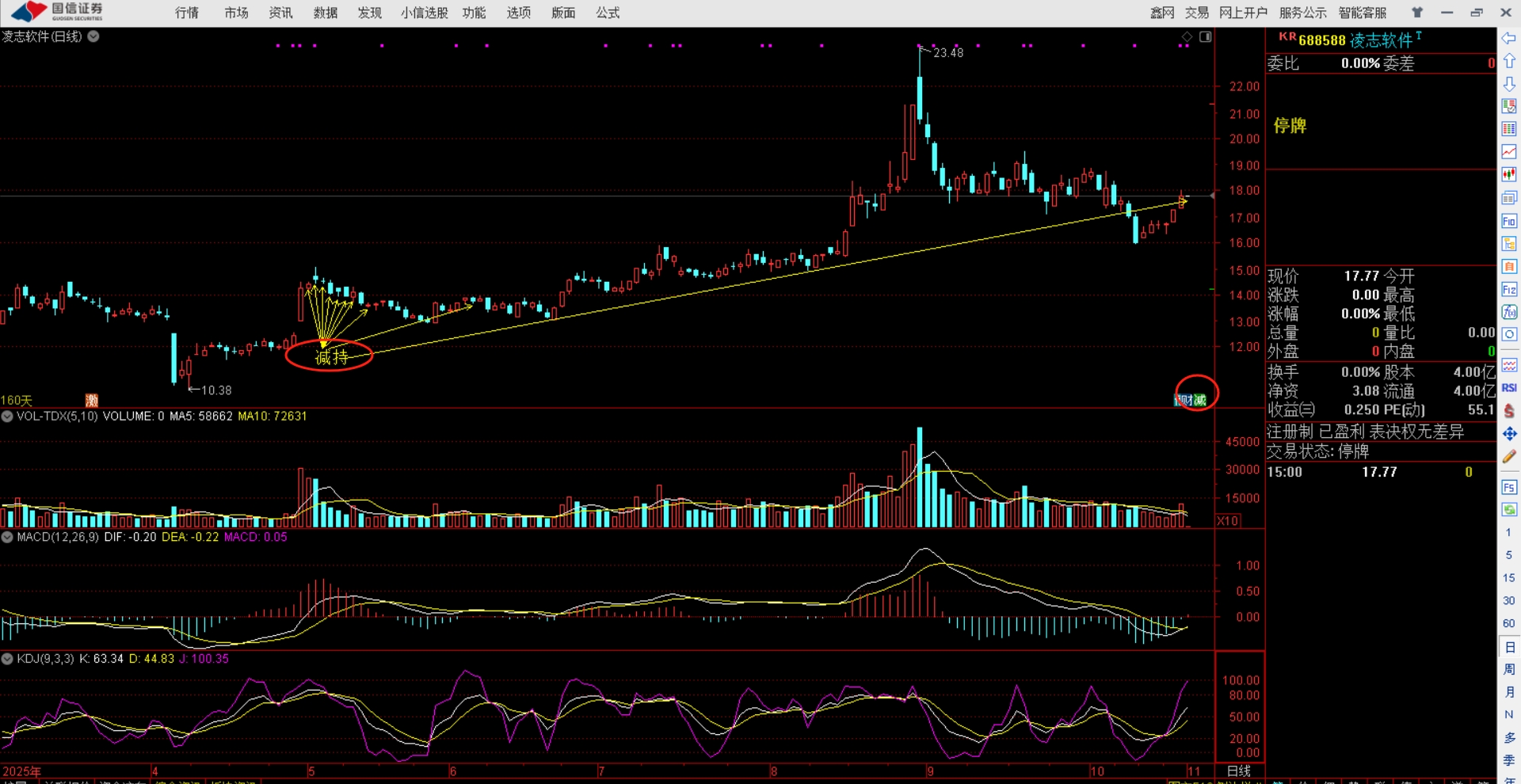This screenshot has width=1521, height=784.
Task: Open the skin theme shirt icon
Action: pos(1417,13)
